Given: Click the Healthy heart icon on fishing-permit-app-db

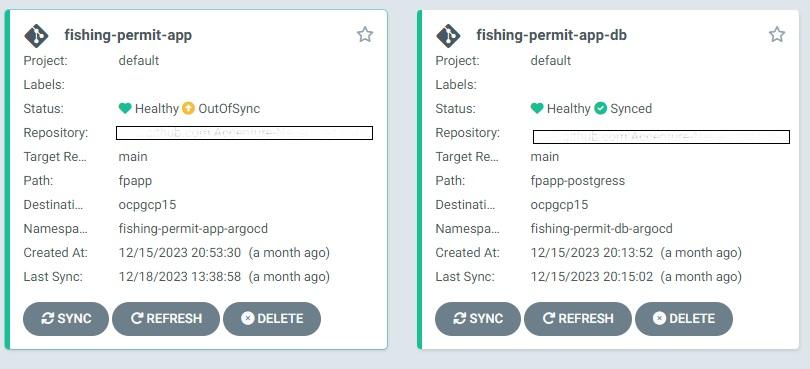Looking at the screenshot, I should 537,109.
